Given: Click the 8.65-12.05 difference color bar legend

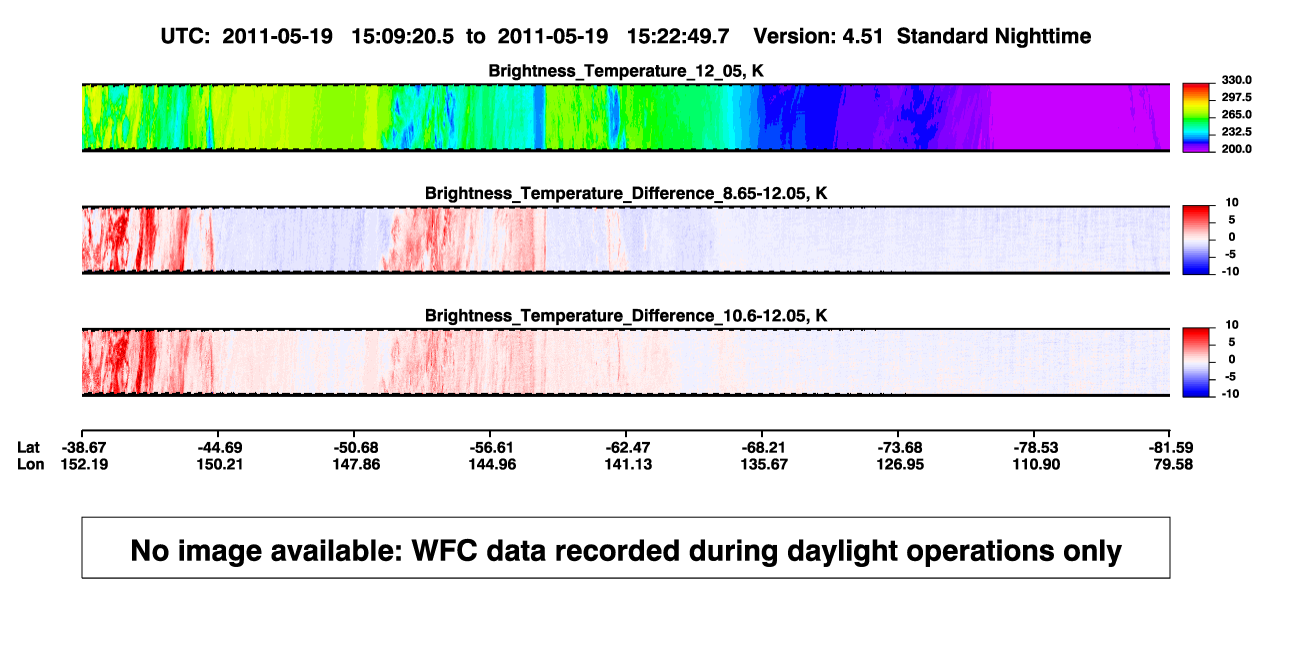Looking at the screenshot, I should [x=1197, y=239].
